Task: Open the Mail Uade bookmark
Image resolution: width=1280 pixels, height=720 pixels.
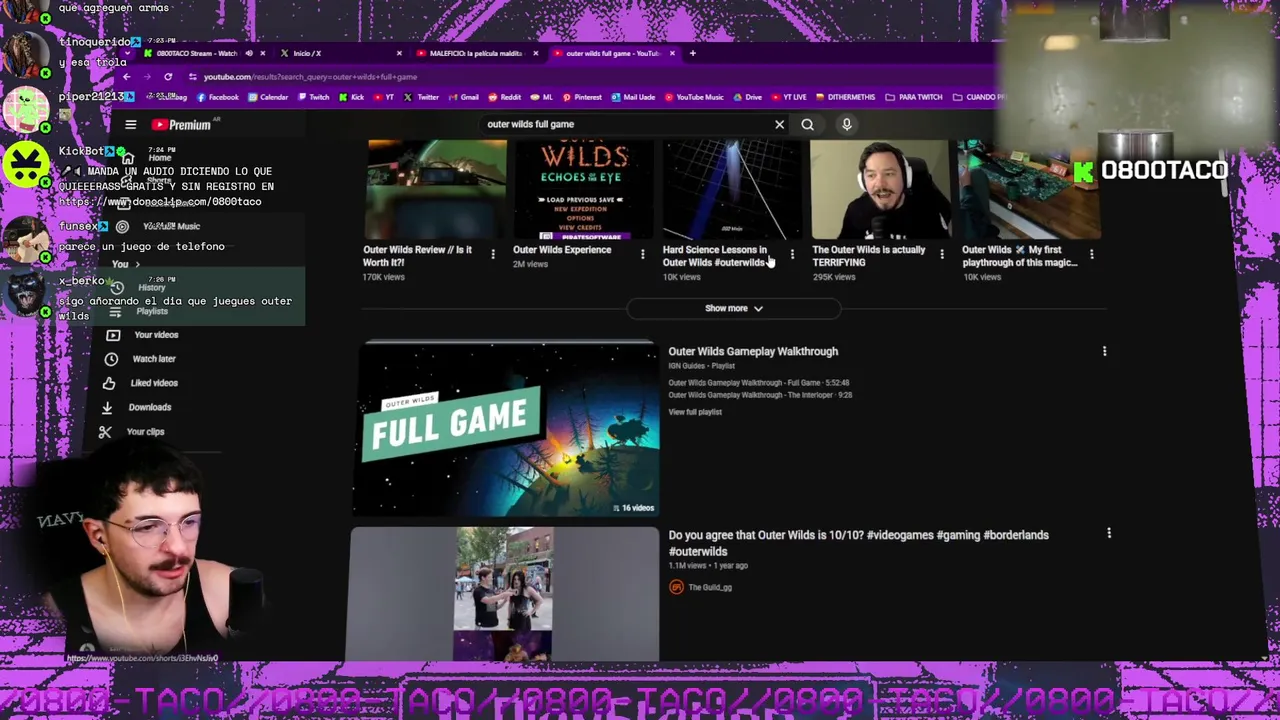Action: pos(633,97)
